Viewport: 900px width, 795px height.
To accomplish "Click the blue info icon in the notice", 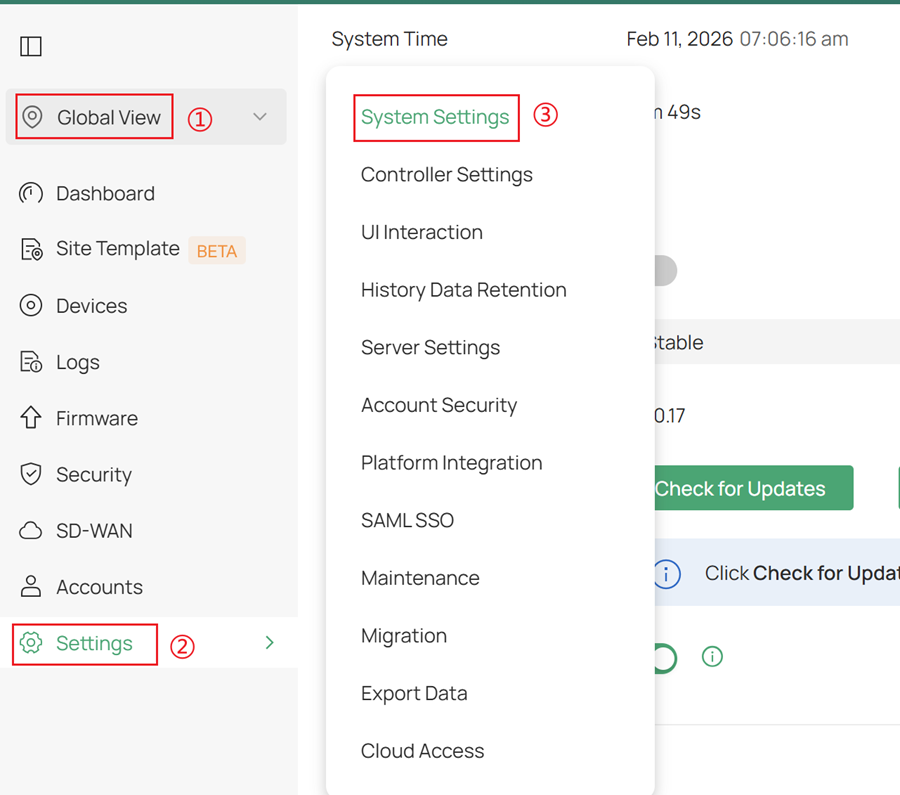I will pyautogui.click(x=667, y=574).
